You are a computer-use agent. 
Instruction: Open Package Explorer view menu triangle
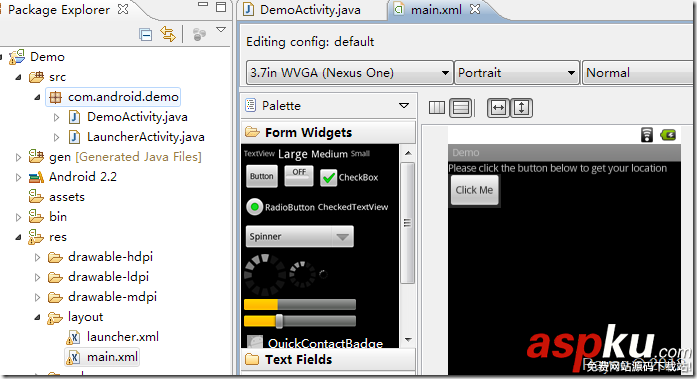coord(221,30)
